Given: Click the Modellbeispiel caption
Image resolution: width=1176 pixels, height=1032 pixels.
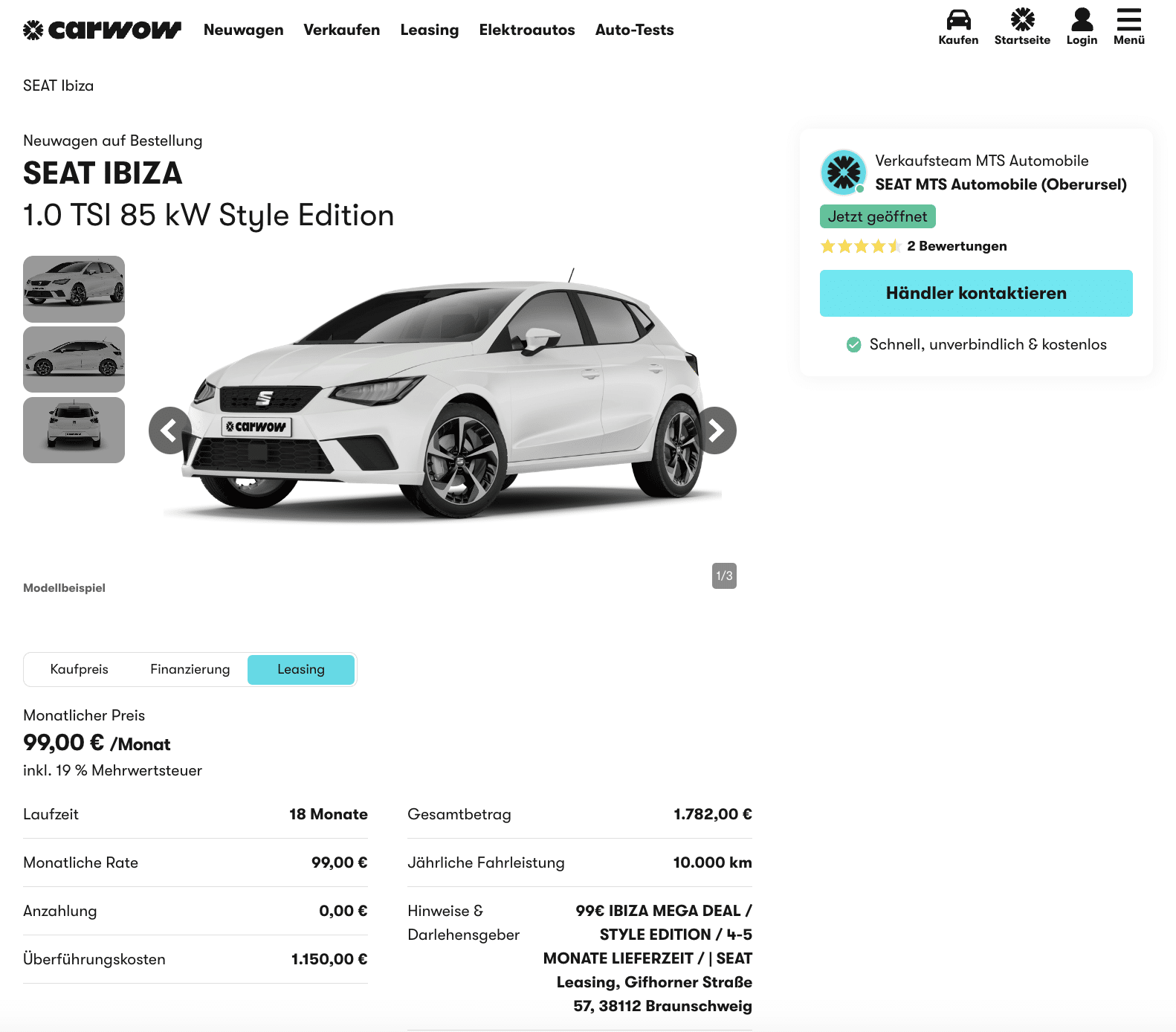Looking at the screenshot, I should pos(64,587).
